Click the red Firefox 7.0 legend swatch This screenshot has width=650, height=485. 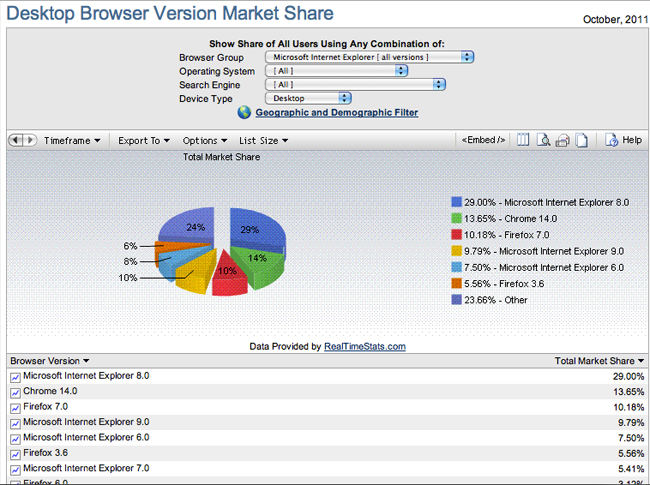click(x=456, y=235)
